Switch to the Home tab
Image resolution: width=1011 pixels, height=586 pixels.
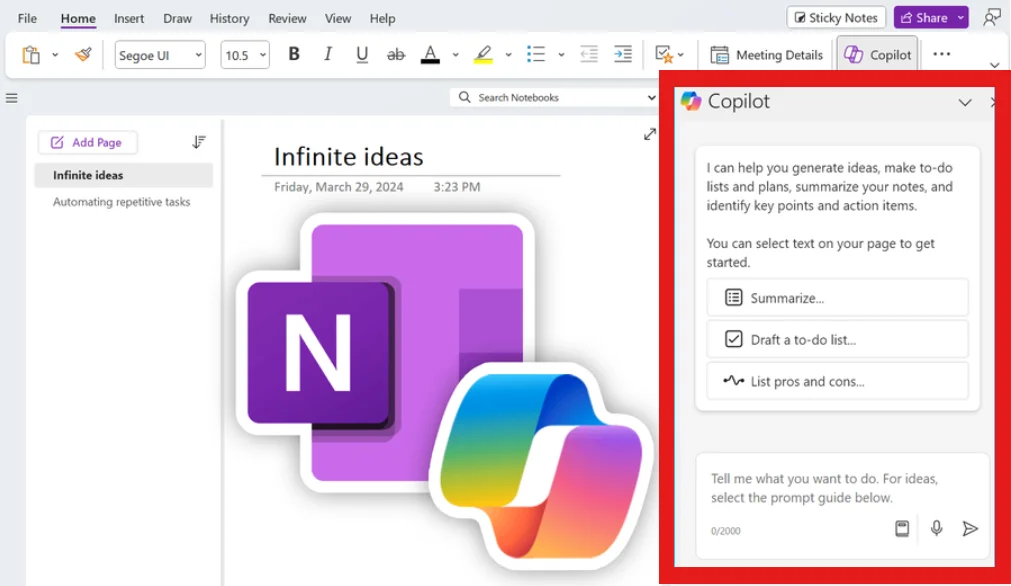tap(78, 19)
